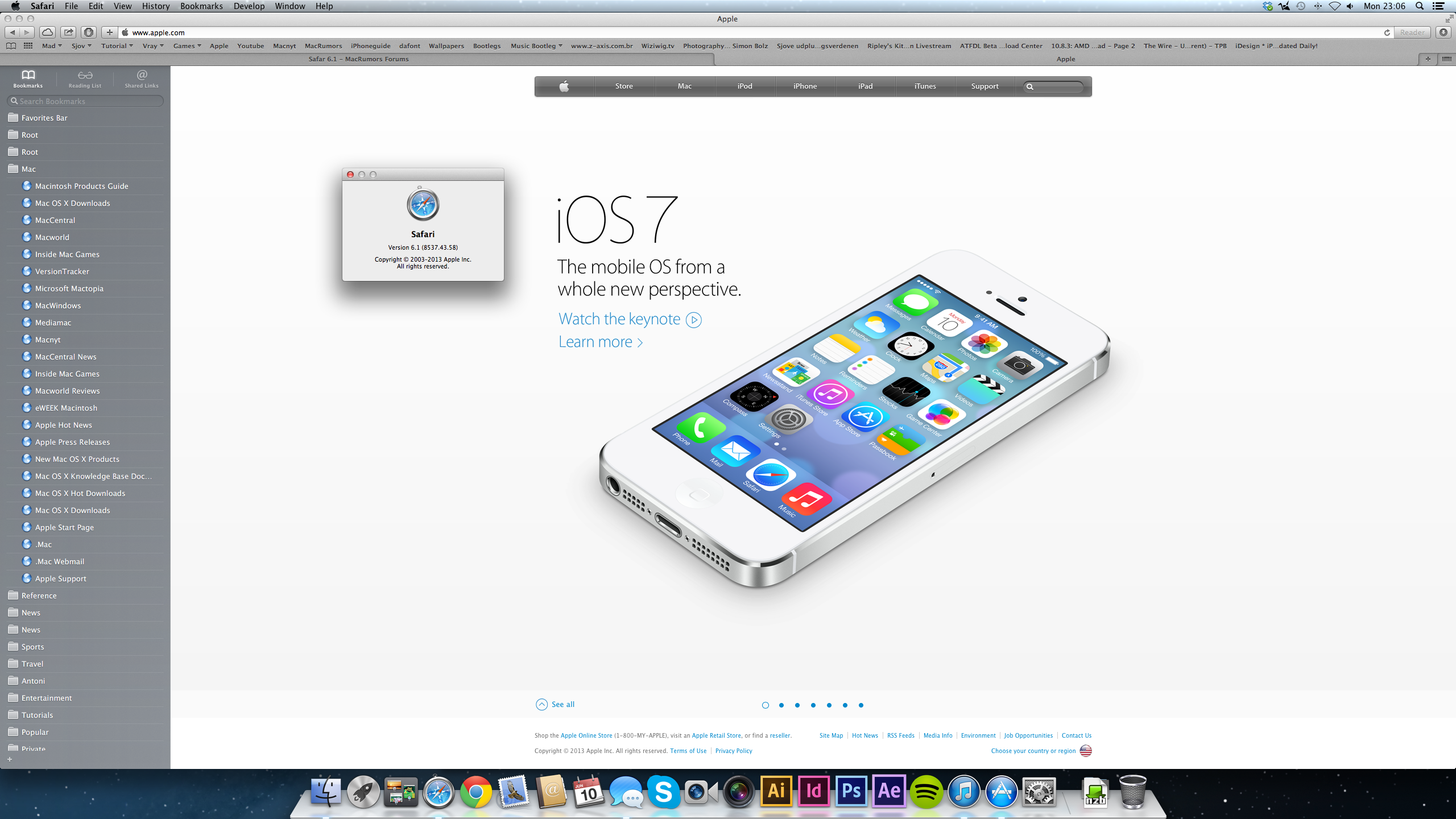Expand the Favorites Bar bookmarks folder

pyautogui.click(x=85, y=118)
